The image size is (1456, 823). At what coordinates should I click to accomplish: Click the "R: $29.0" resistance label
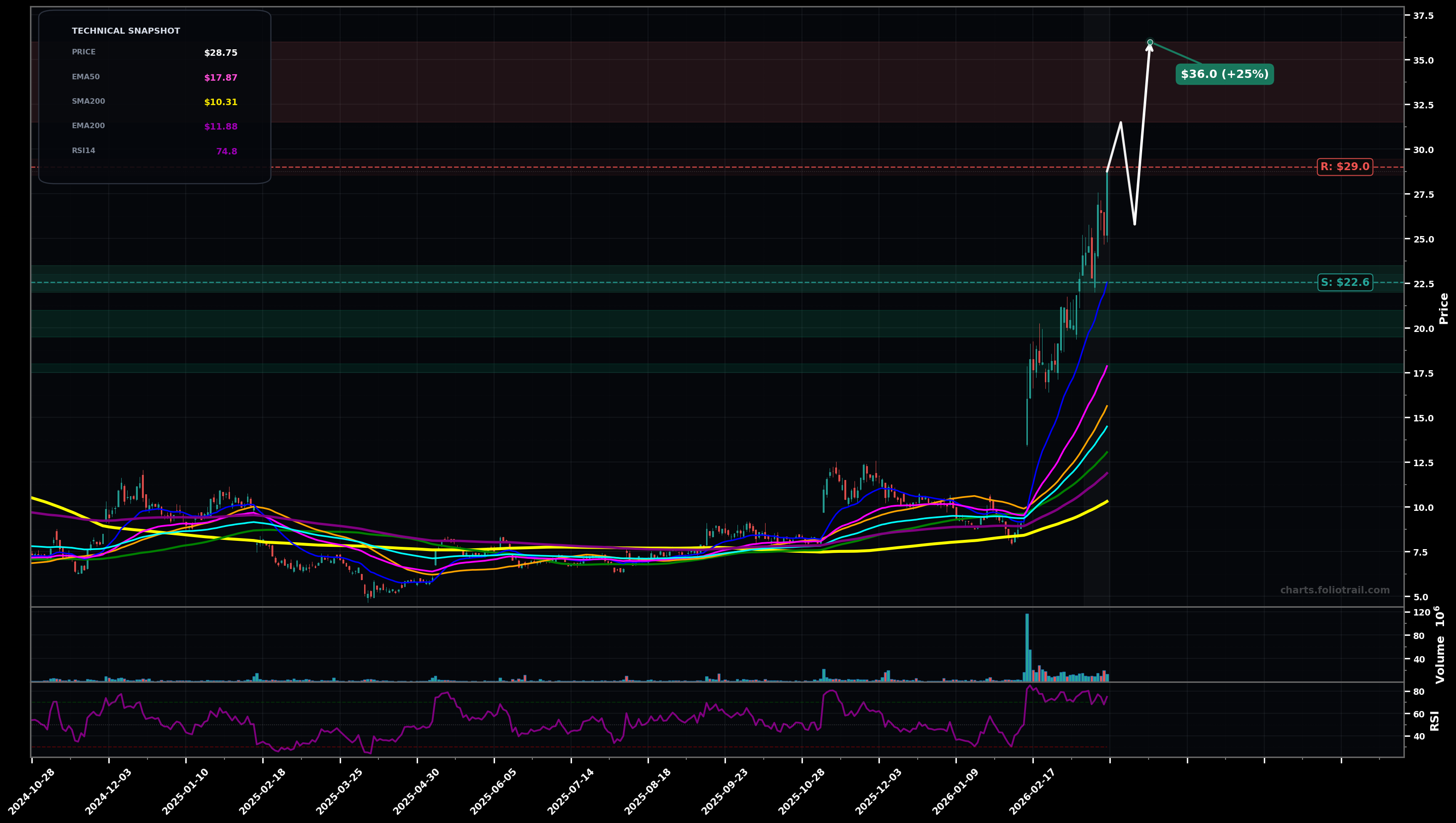(x=1345, y=167)
